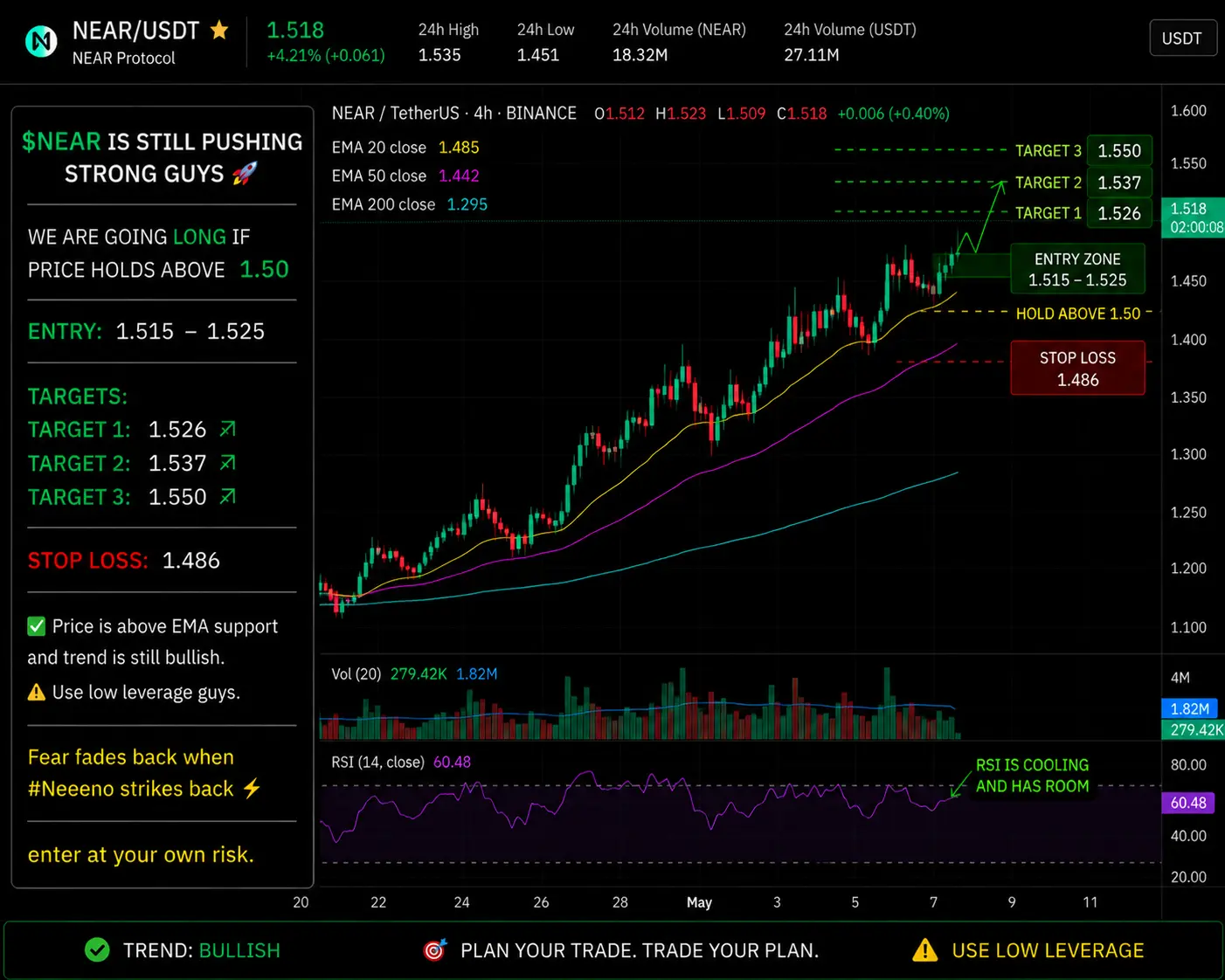The image size is (1225, 980).
Task: Click the green current price tag with countdown 02:00:08
Action: pos(1194,217)
